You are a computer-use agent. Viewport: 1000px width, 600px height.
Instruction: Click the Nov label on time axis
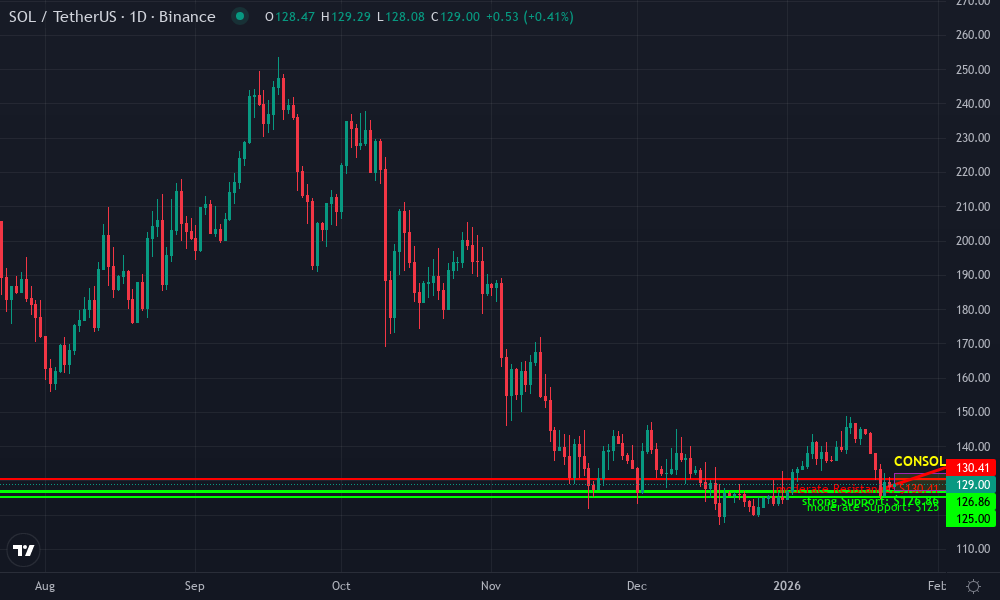coord(491,586)
